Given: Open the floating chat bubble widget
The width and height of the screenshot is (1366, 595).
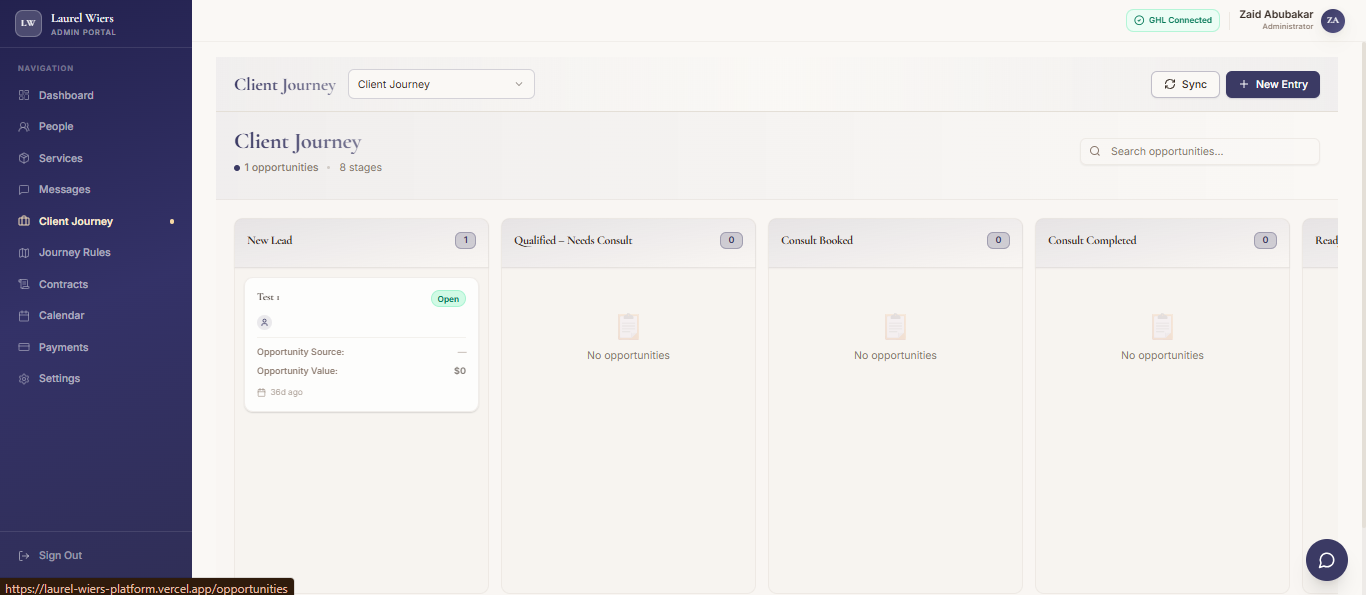Looking at the screenshot, I should tap(1326, 560).
